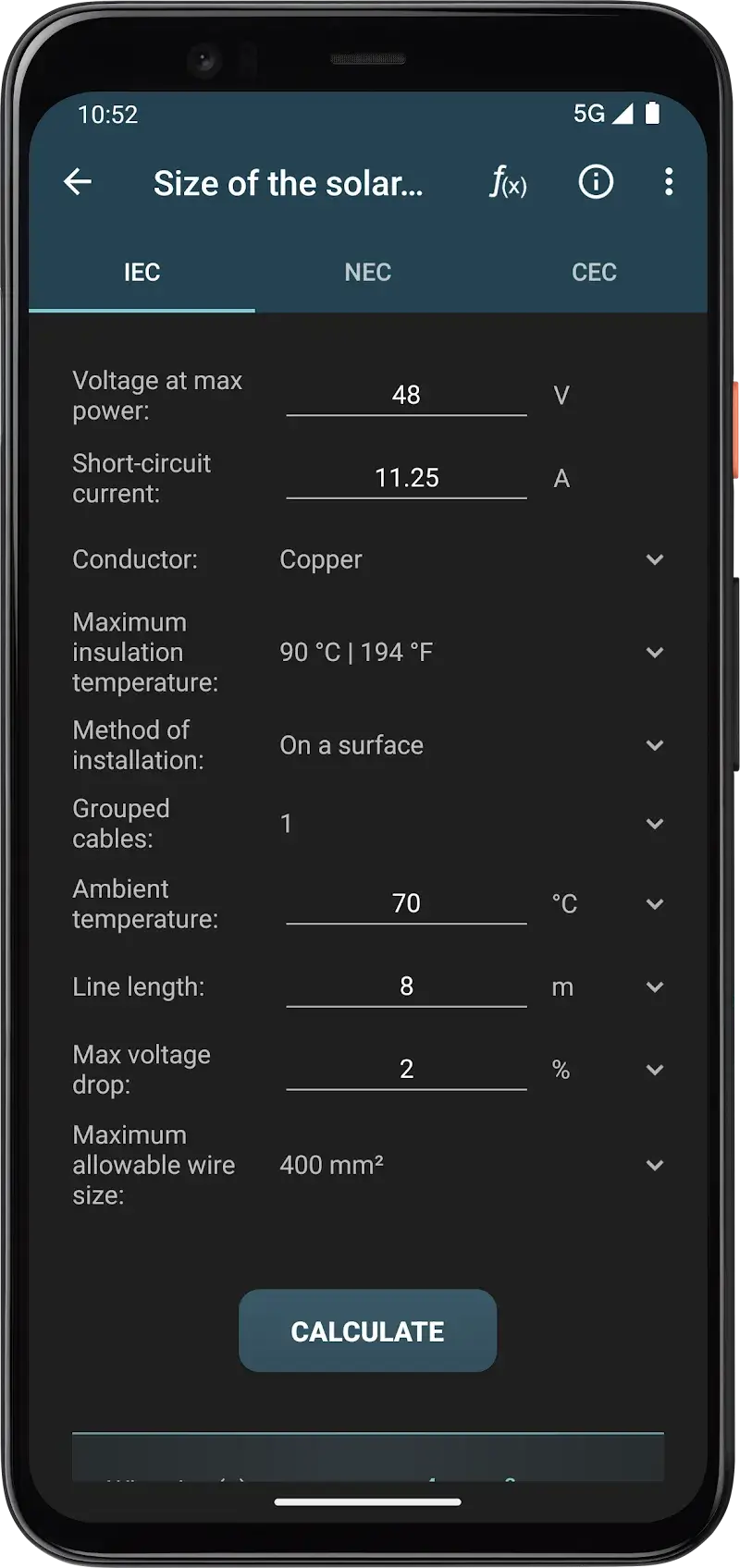Screen dimensions: 740x1568
Task: Open the max voltage drop unit dropdown
Action: pos(655,1070)
